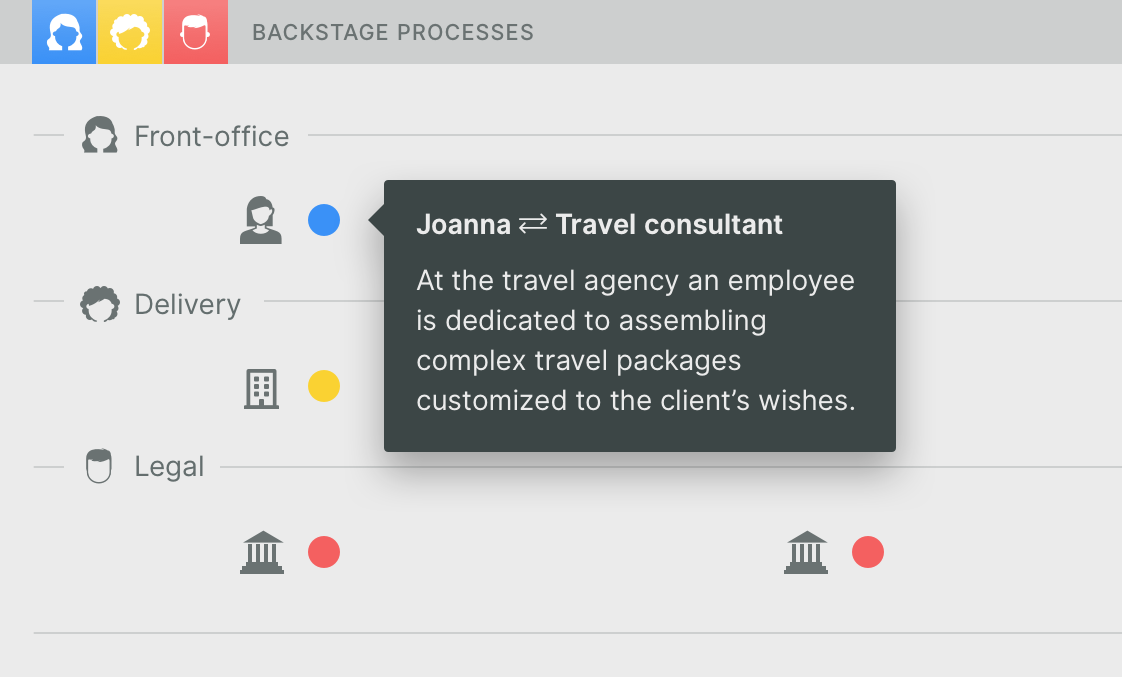The height and width of the screenshot is (677, 1122).
Task: Click the Backstage Processes header title
Action: coord(393,32)
